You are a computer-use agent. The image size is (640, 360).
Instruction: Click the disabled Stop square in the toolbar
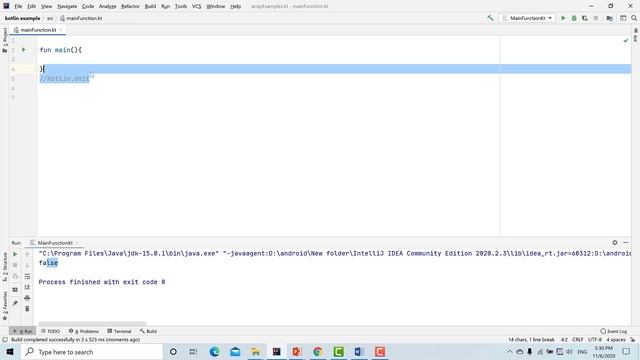coord(596,18)
